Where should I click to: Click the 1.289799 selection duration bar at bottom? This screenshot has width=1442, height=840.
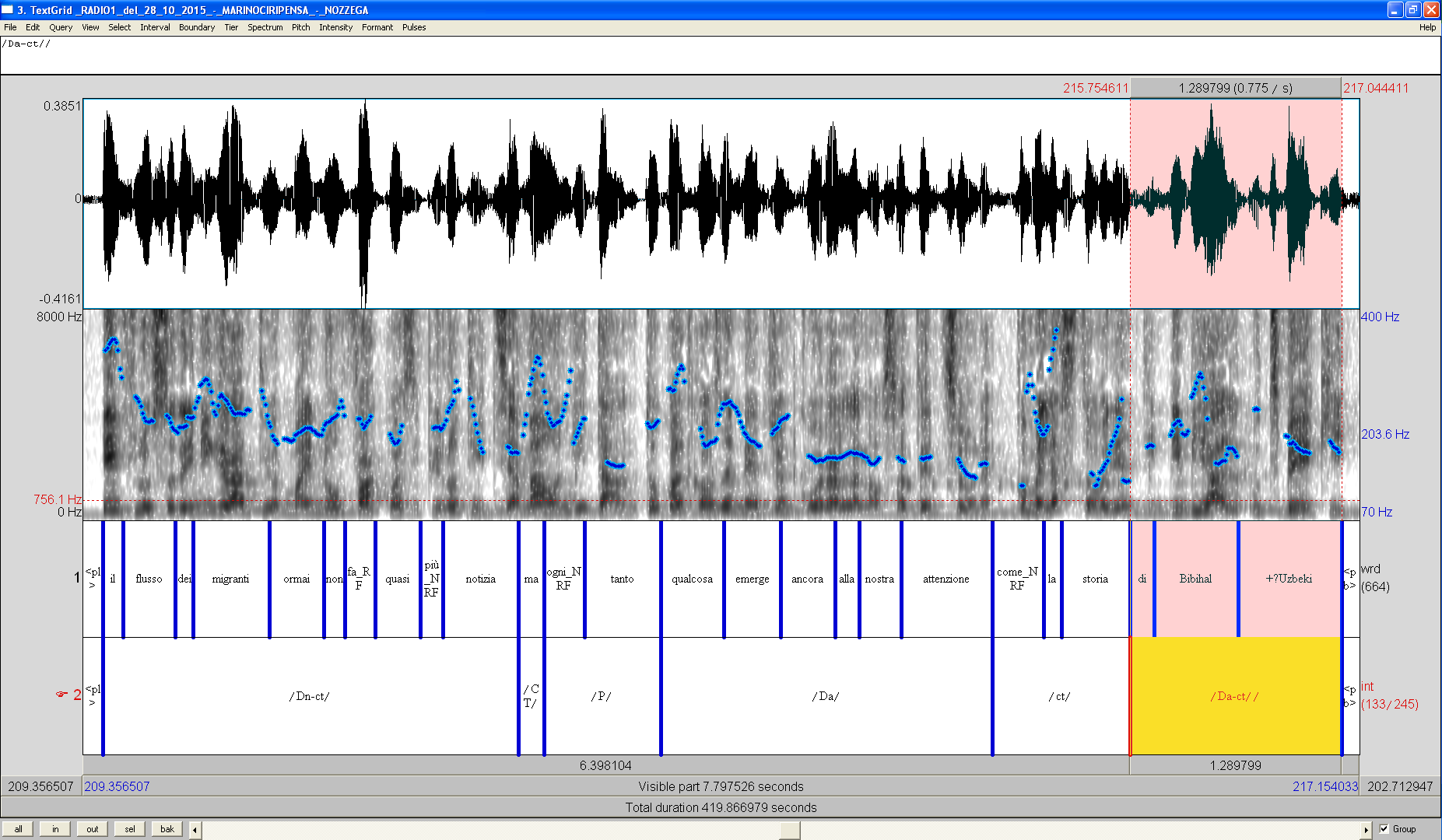(1236, 765)
